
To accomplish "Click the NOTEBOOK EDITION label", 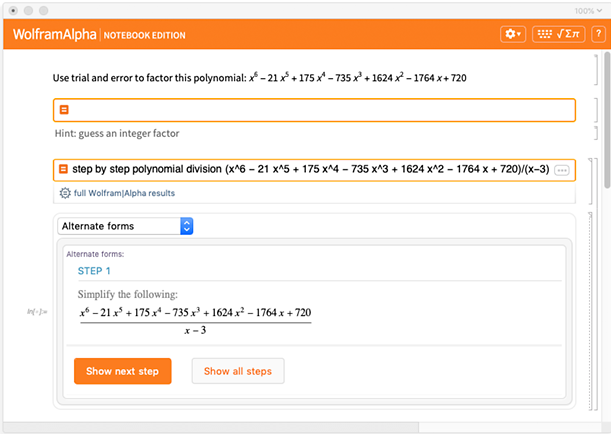I will pos(145,35).
